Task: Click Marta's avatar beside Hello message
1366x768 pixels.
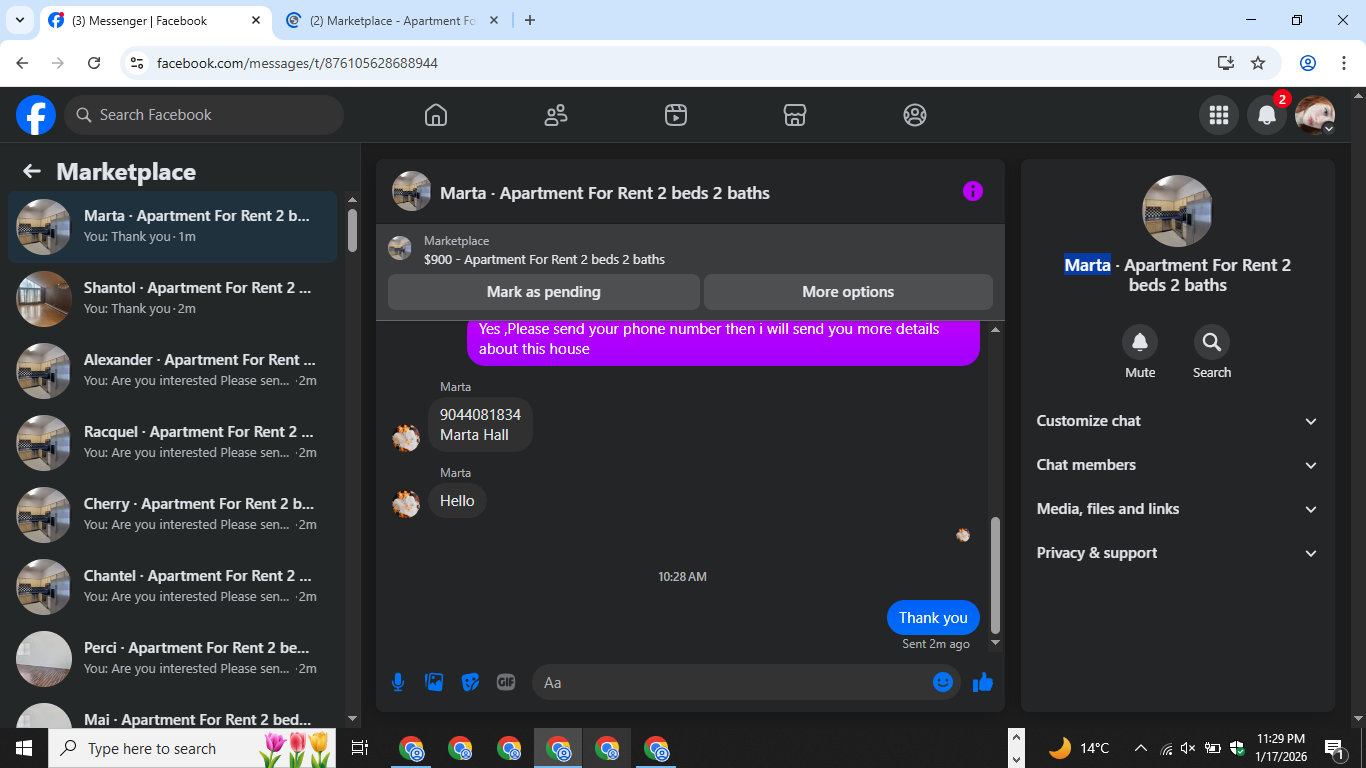Action: (406, 502)
